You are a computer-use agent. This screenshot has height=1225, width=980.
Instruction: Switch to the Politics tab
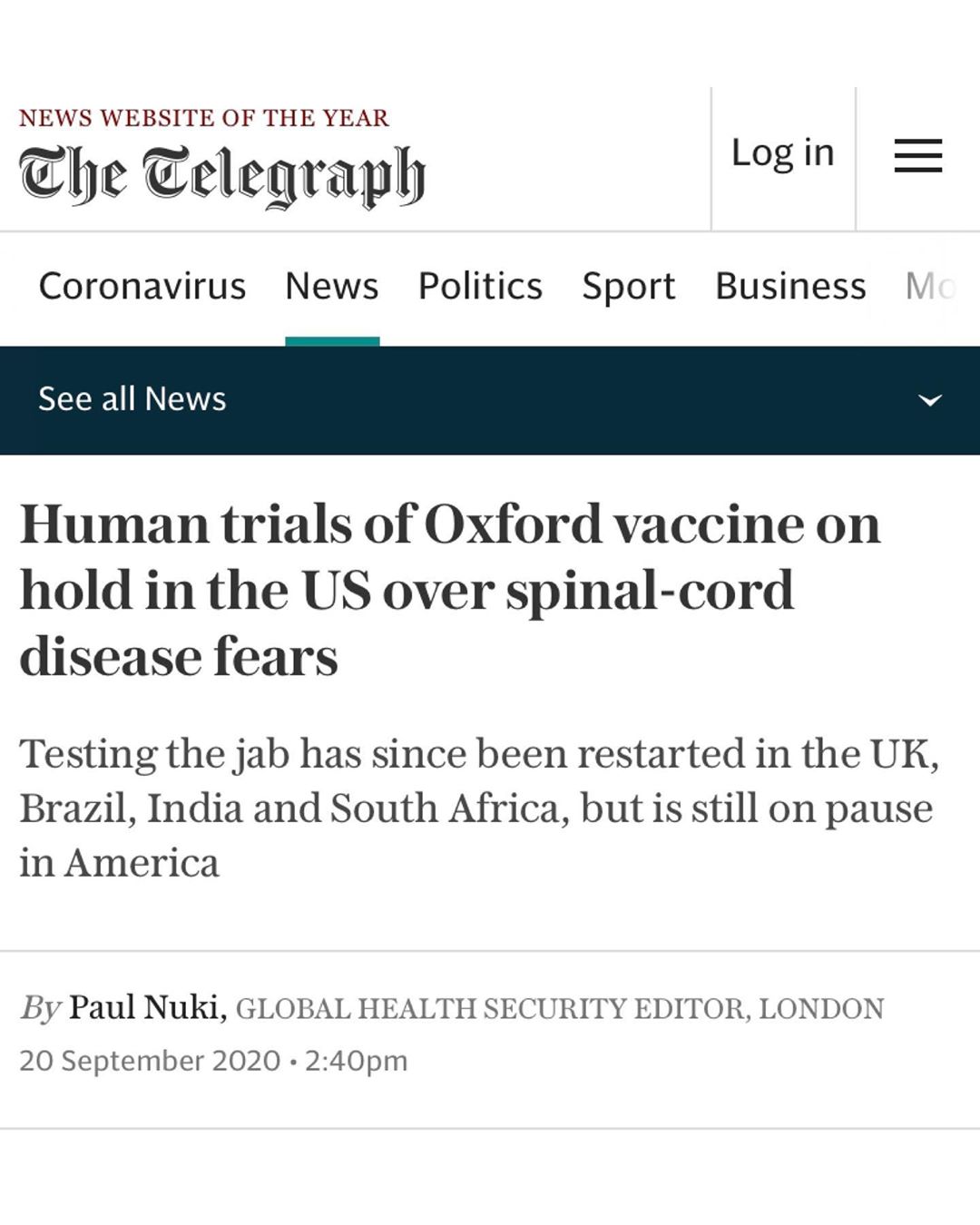tap(480, 287)
